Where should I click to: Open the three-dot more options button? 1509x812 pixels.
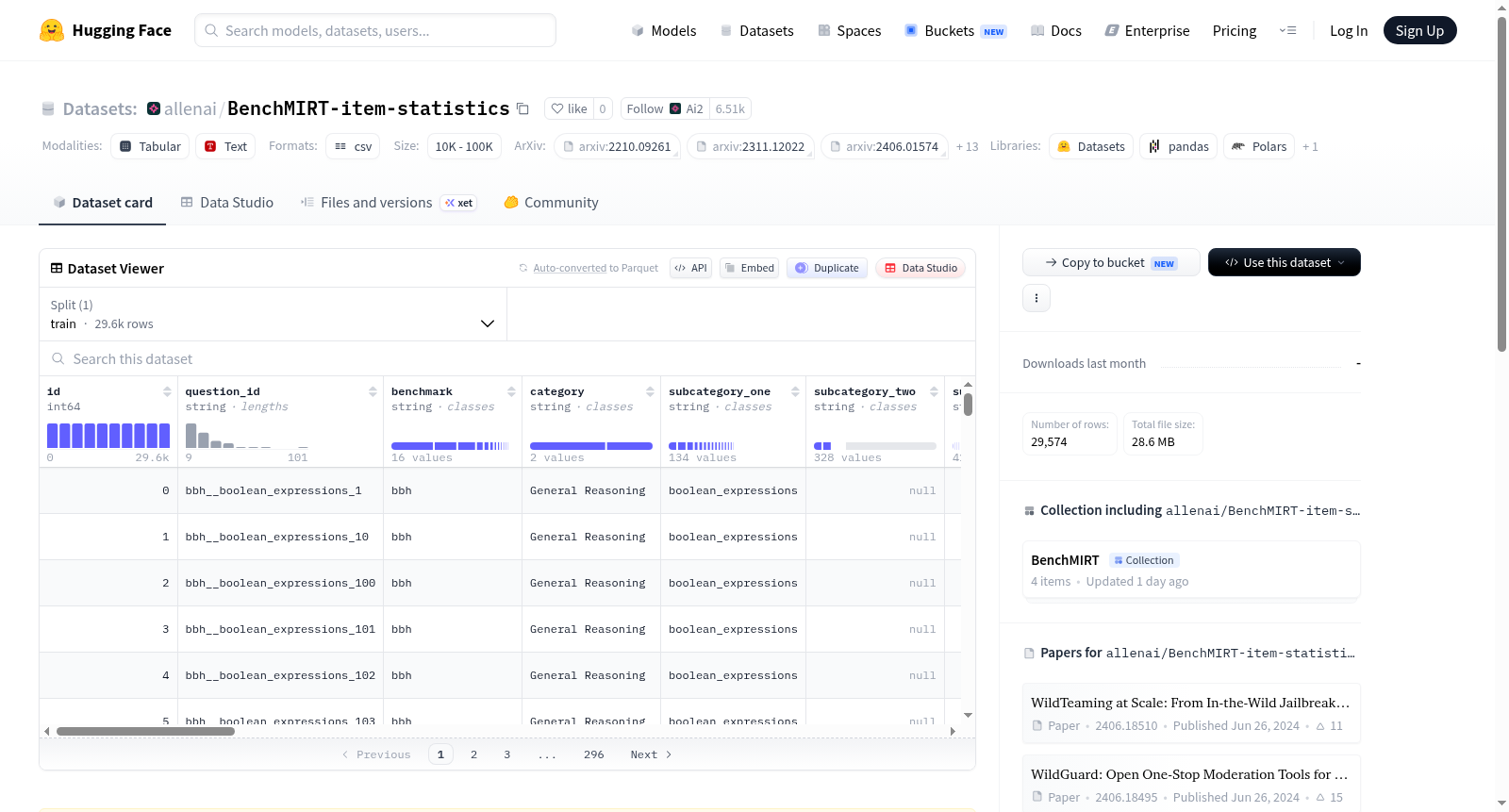pyautogui.click(x=1036, y=298)
